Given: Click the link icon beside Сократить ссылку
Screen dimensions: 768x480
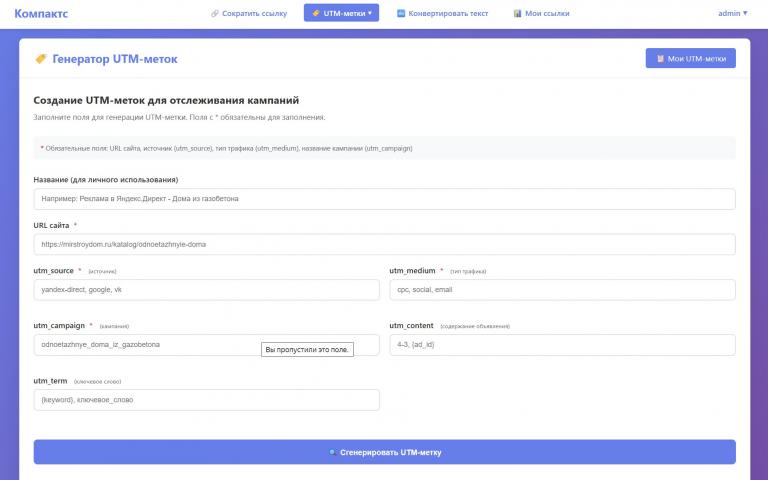Looking at the screenshot, I should point(215,14).
